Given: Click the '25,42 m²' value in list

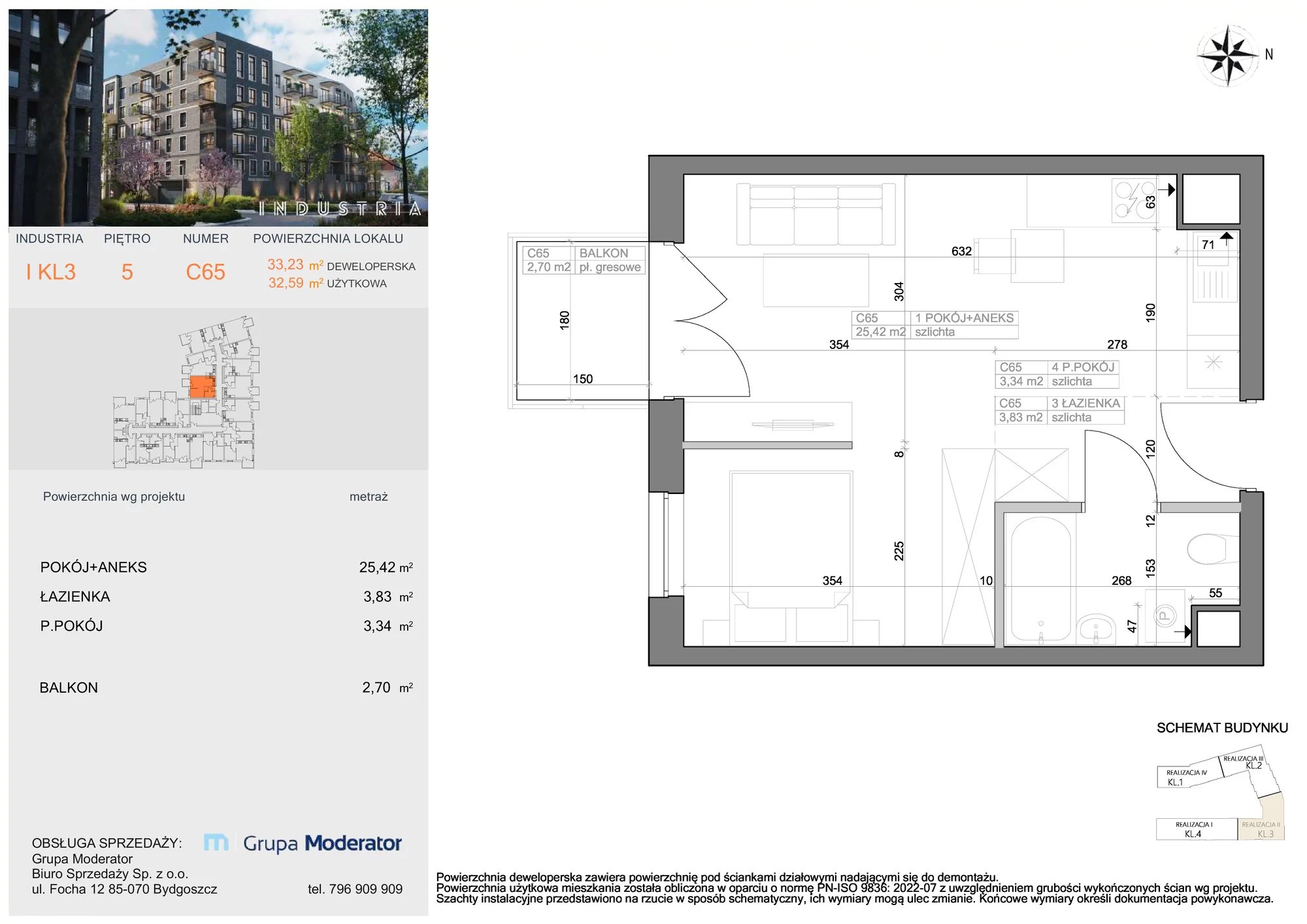Looking at the screenshot, I should click(x=386, y=567).
